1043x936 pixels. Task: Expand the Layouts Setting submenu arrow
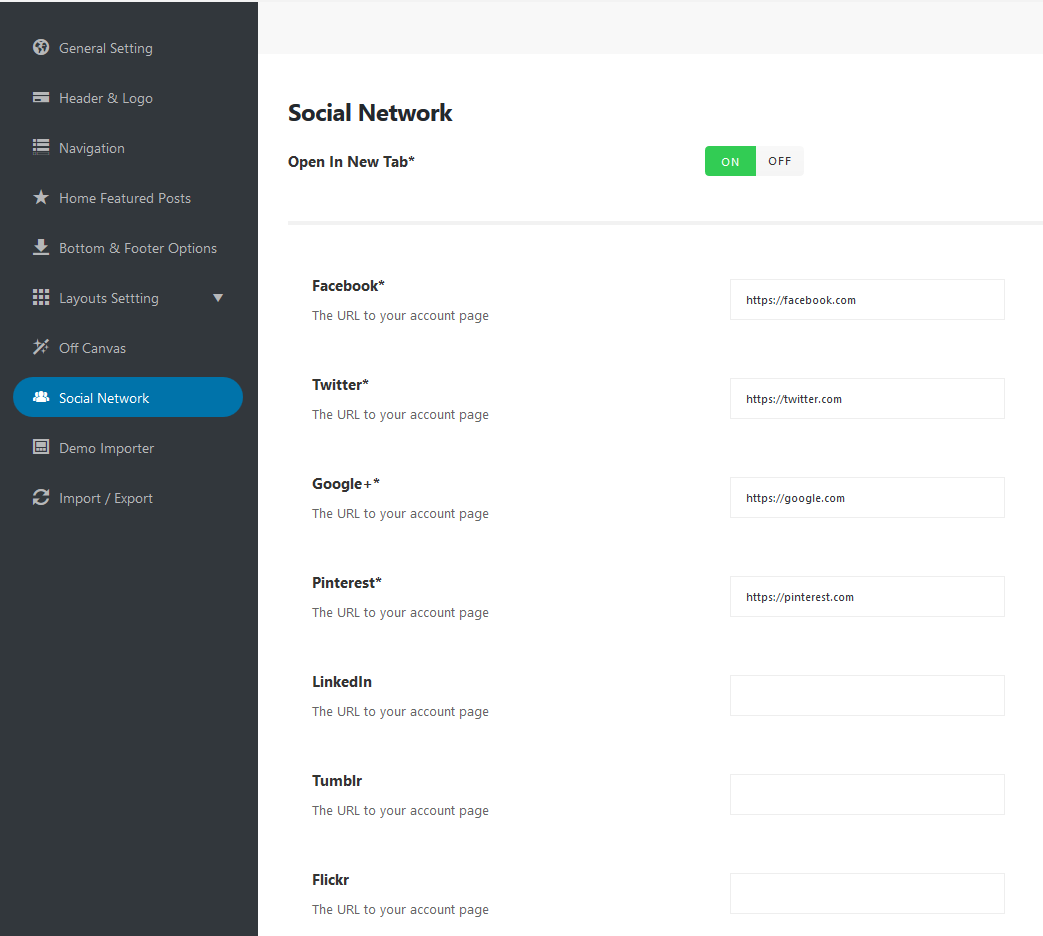pyautogui.click(x=218, y=298)
